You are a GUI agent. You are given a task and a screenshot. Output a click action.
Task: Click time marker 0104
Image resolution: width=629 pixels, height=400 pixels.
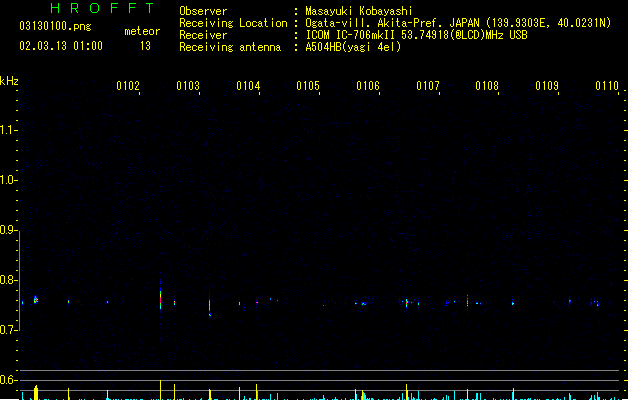click(248, 86)
